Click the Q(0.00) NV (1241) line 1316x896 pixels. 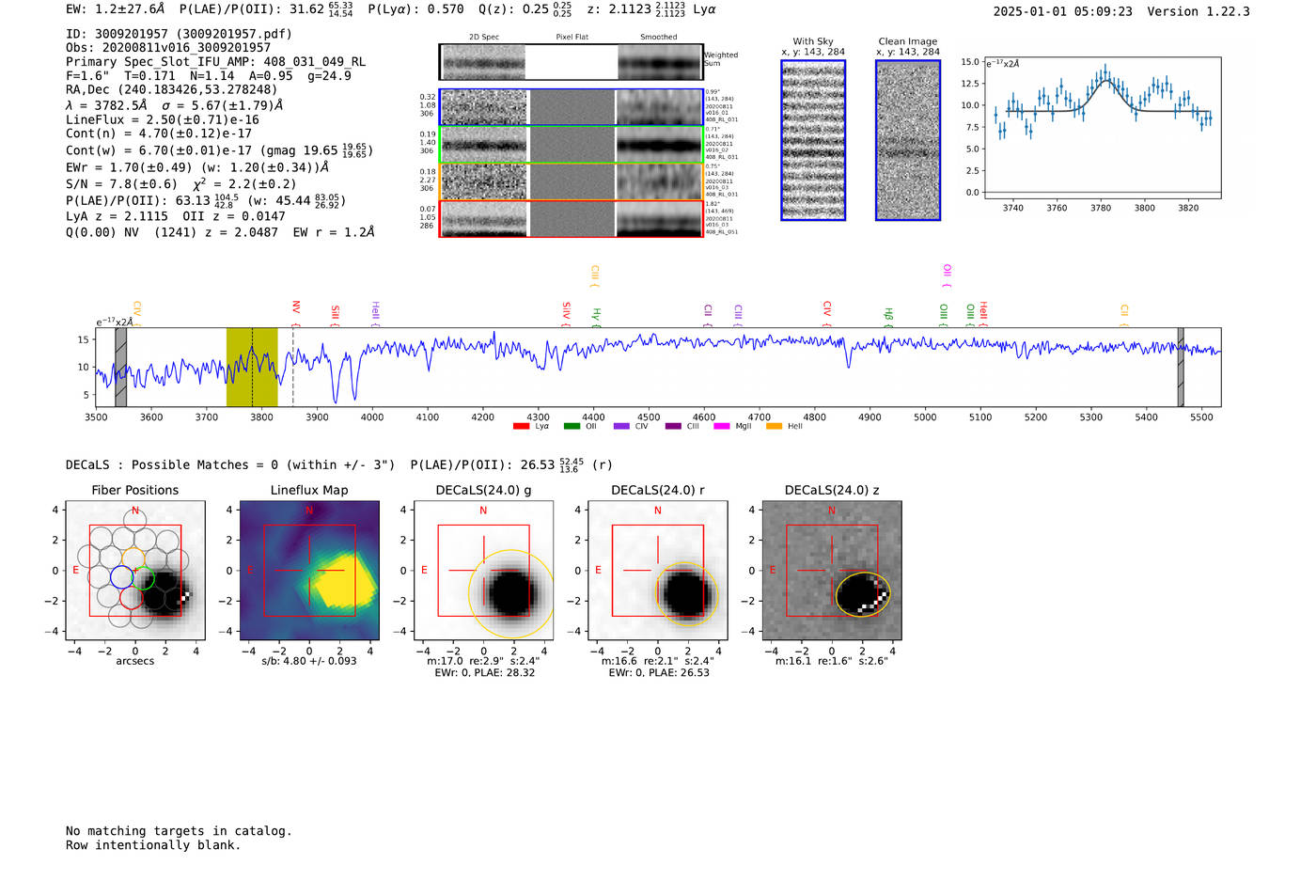[x=220, y=232]
